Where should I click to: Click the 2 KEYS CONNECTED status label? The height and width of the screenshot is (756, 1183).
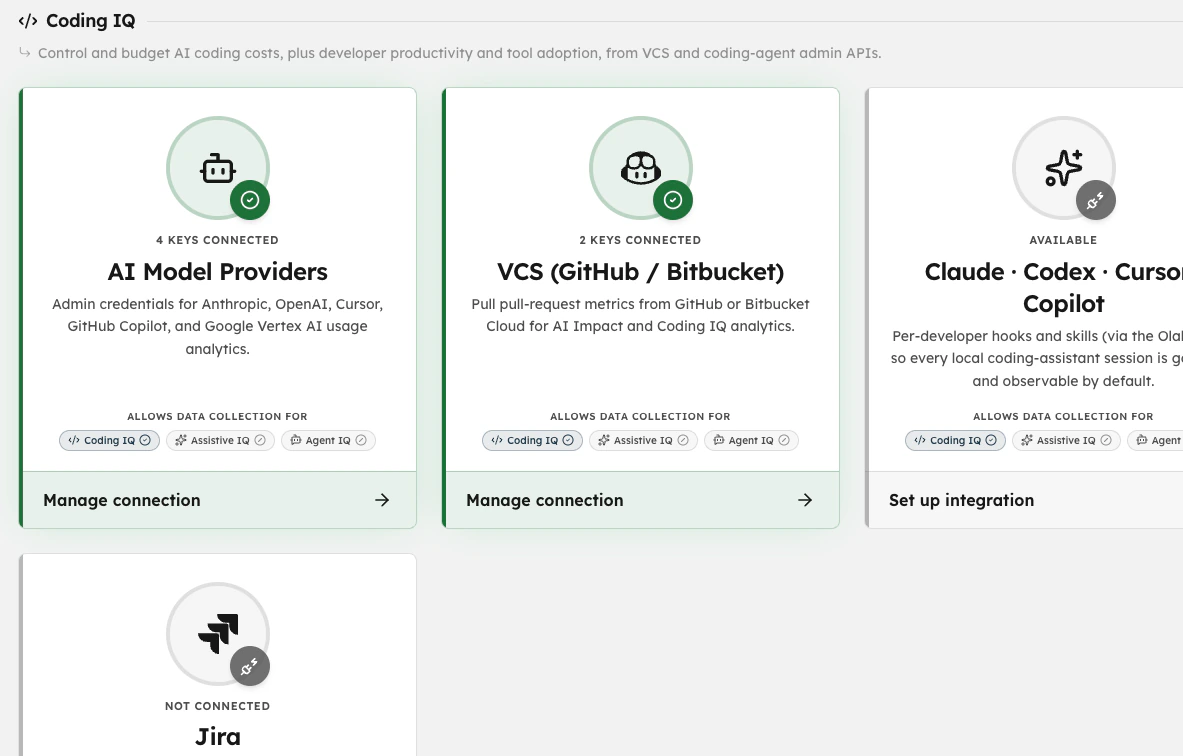coord(641,240)
